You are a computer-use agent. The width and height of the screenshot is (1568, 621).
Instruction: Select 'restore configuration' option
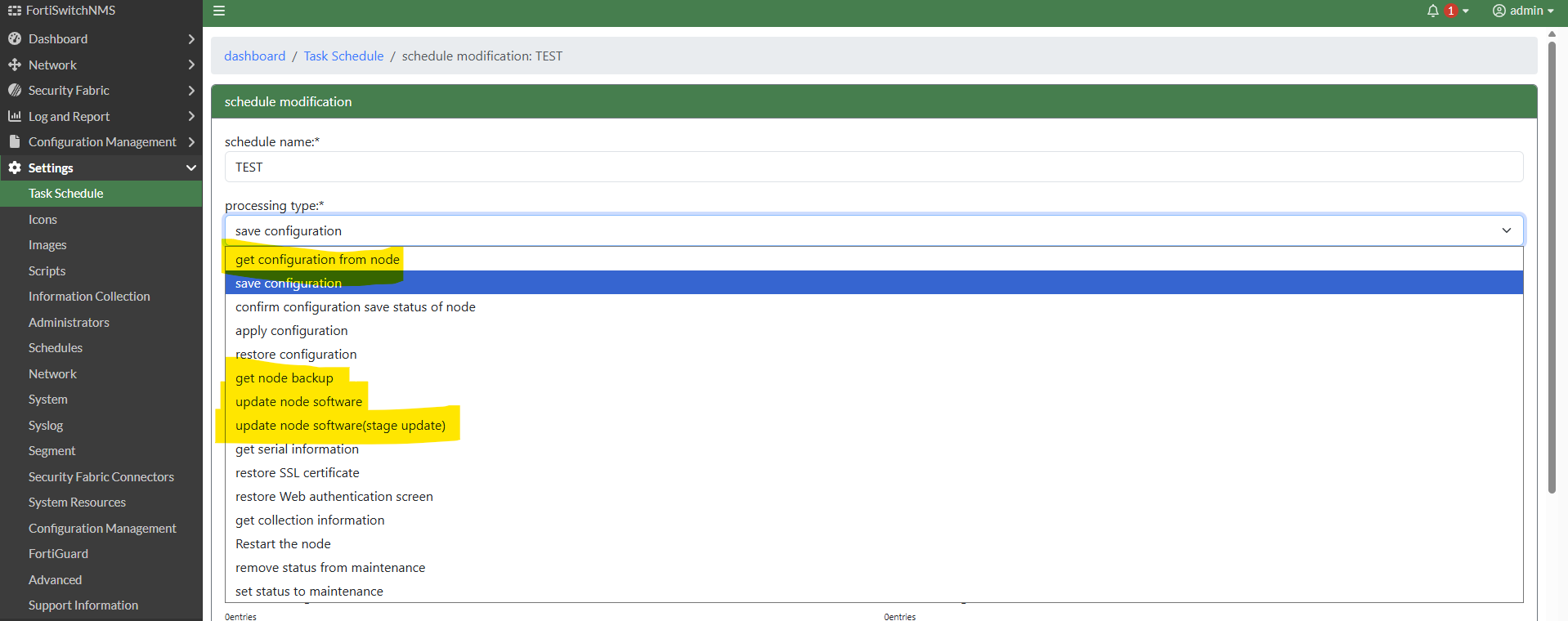pos(874,354)
